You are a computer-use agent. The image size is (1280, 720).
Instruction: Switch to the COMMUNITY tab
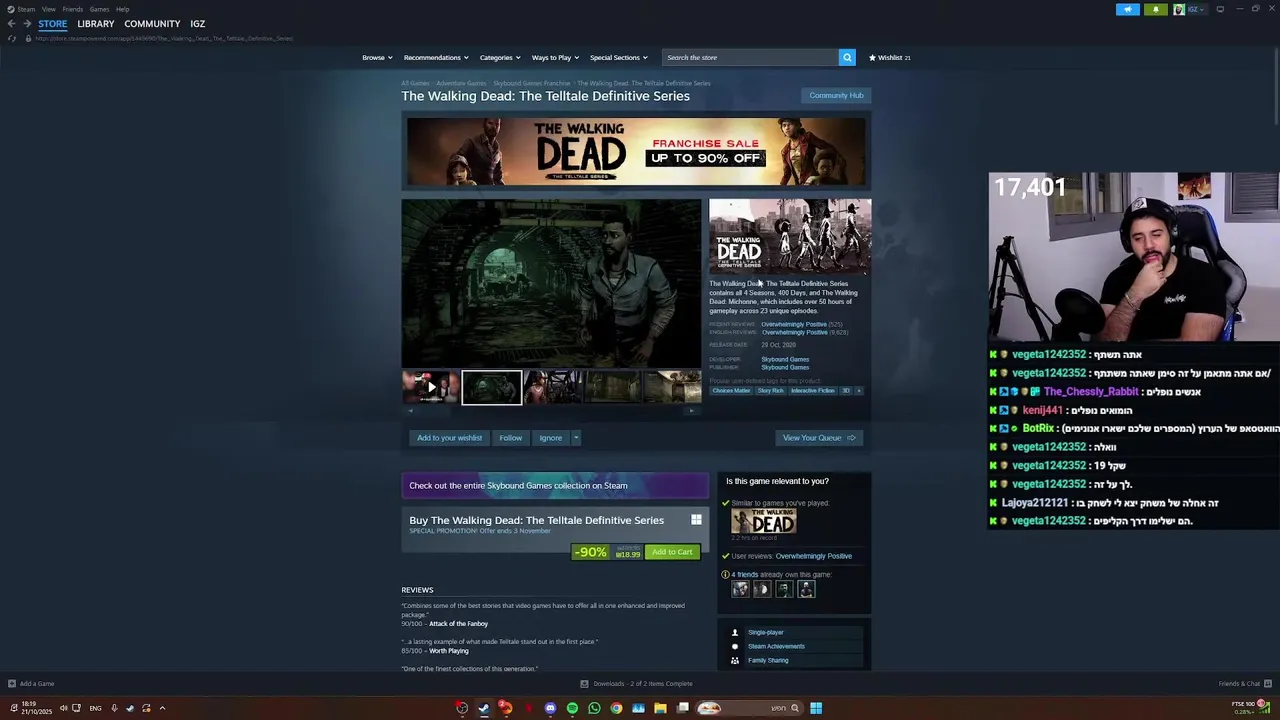coord(152,24)
